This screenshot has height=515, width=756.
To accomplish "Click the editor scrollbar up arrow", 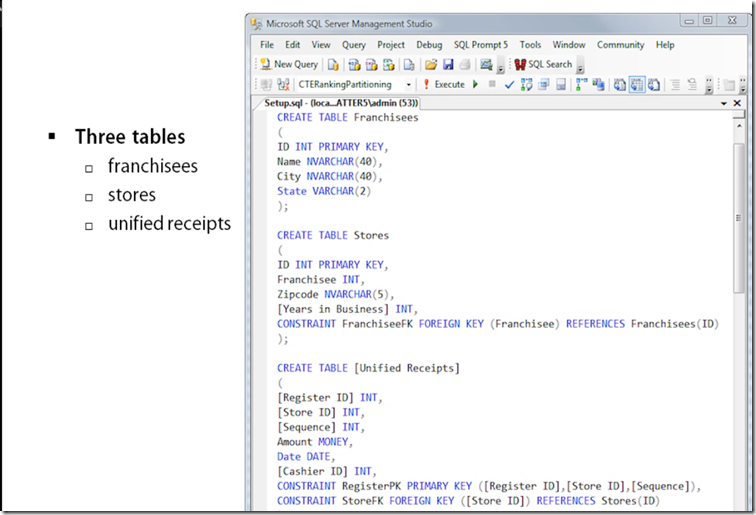I will pyautogui.click(x=739, y=125).
